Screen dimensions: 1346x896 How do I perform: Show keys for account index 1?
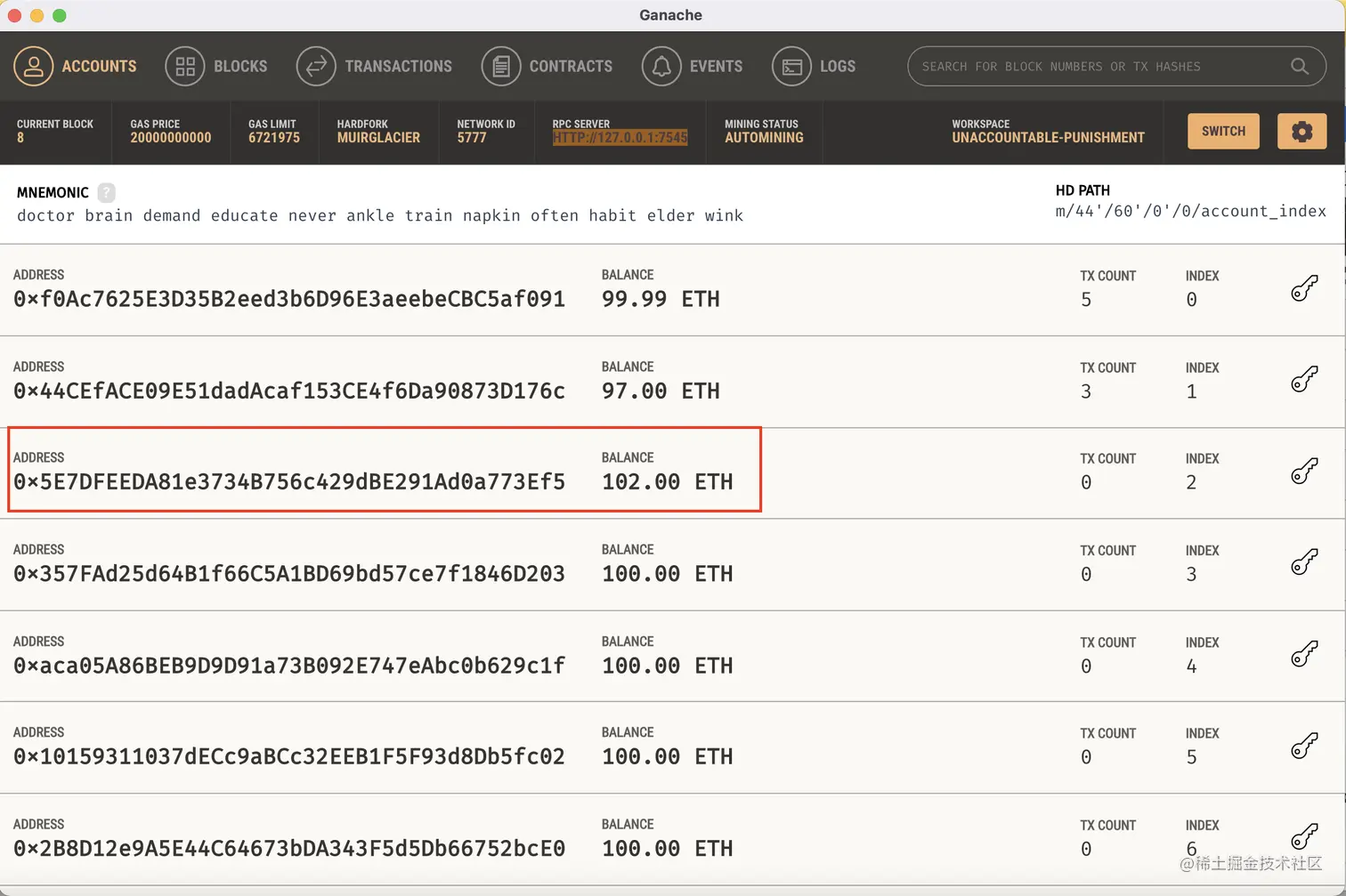pos(1304,380)
